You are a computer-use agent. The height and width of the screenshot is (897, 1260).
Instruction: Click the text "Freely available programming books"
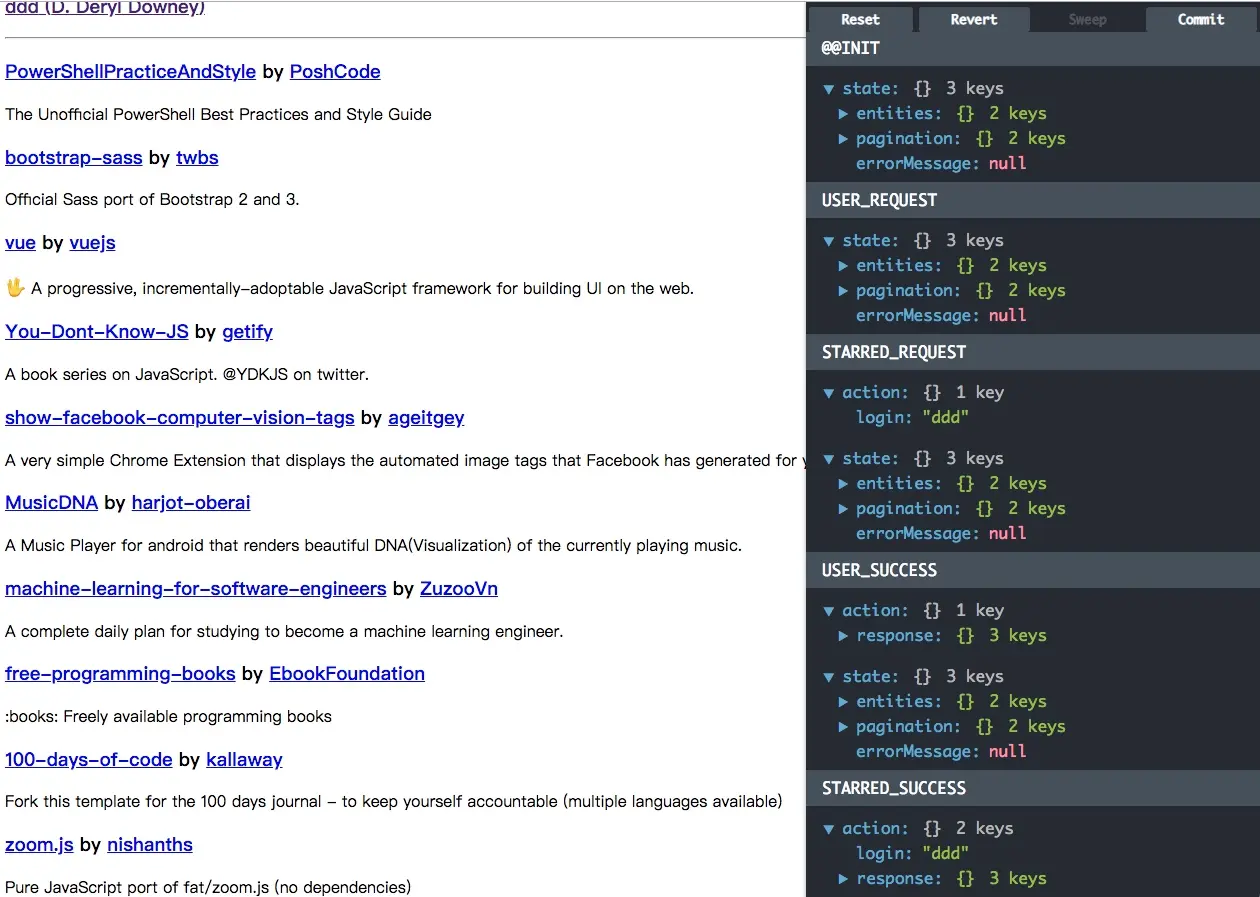pos(197,717)
